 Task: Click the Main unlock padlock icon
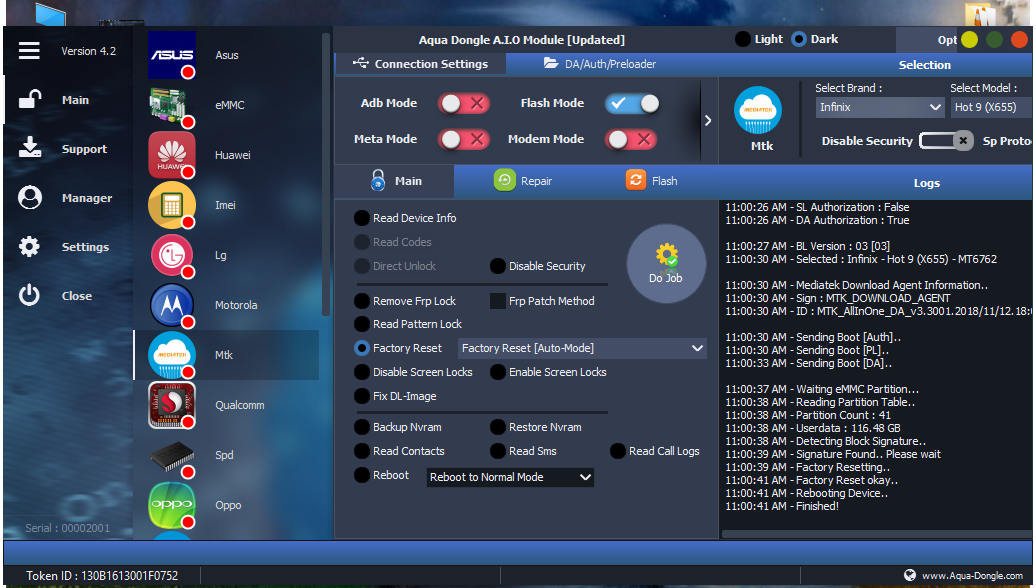(30, 100)
